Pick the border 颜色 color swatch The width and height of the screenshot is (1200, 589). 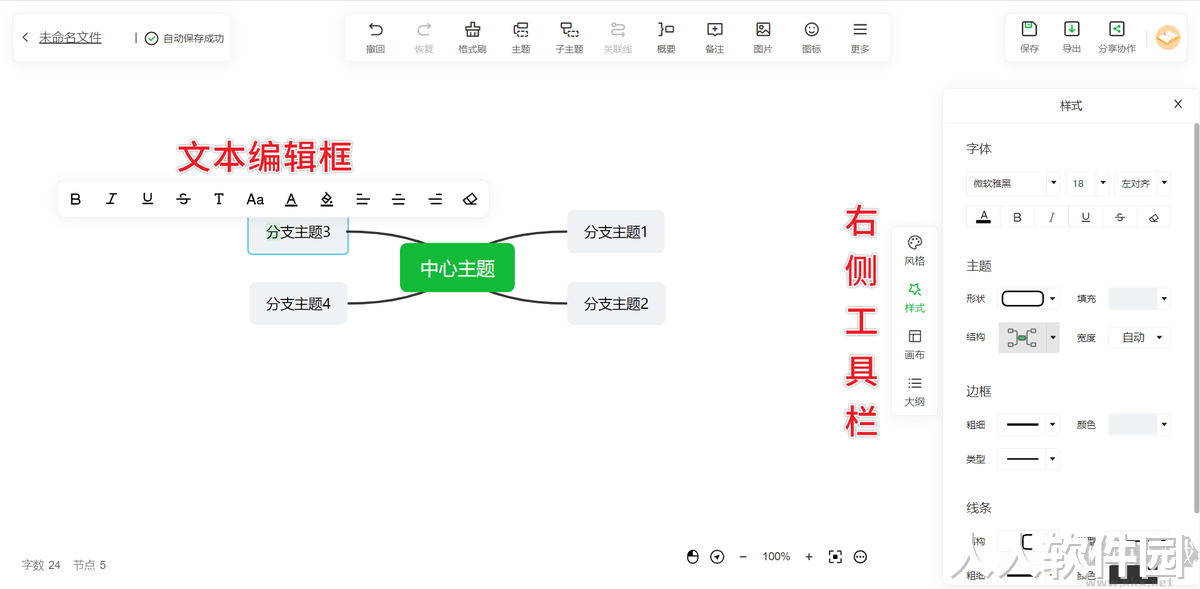(x=1140, y=425)
